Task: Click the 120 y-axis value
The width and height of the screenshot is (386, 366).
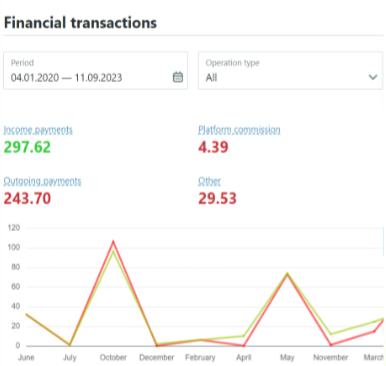Action: (14, 228)
